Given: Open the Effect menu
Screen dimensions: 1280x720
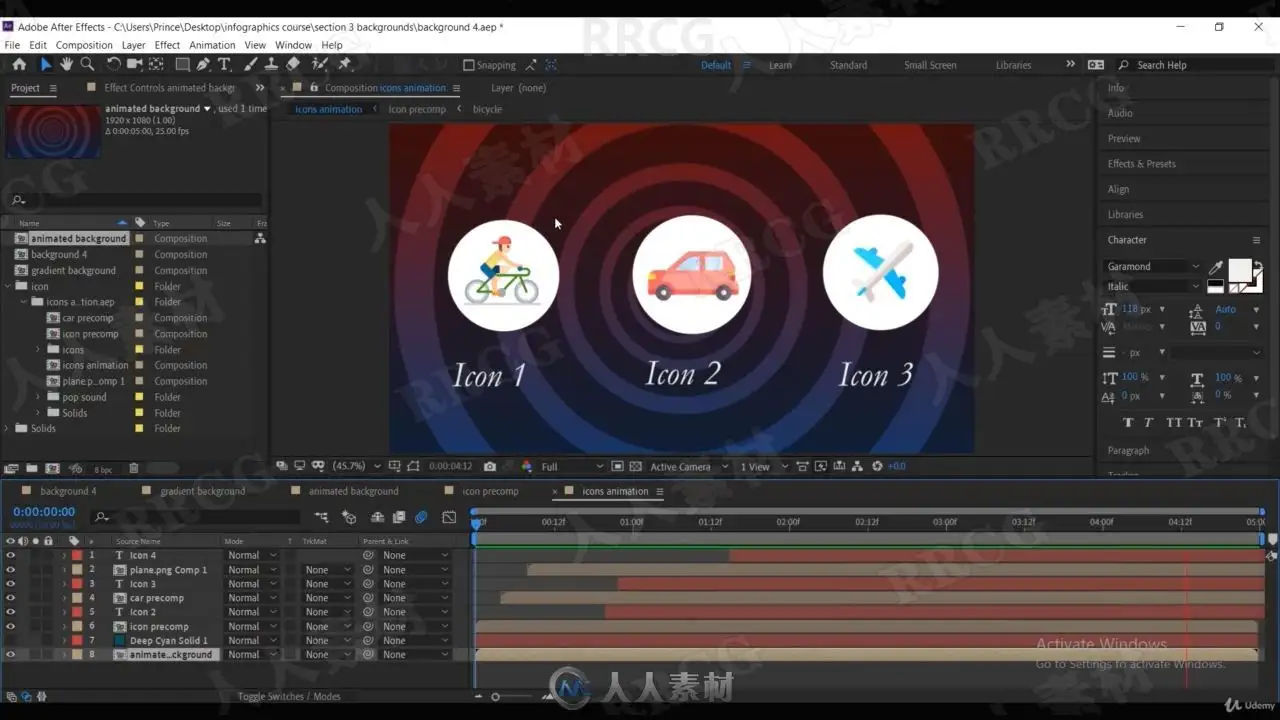Looking at the screenshot, I should [x=167, y=45].
